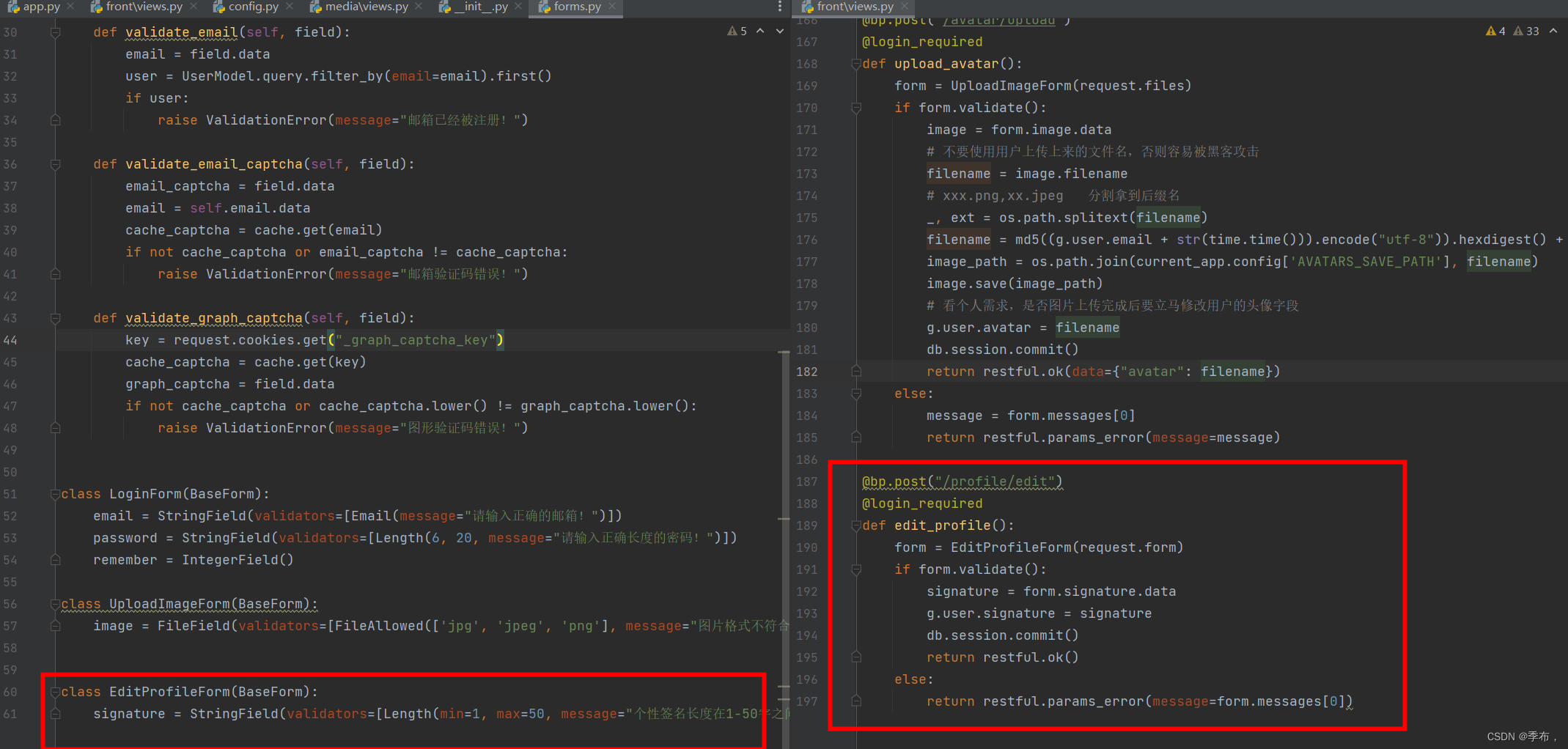Place cursor on "_graph_captcha_key" string
This screenshot has height=749, width=1568.
[415, 340]
